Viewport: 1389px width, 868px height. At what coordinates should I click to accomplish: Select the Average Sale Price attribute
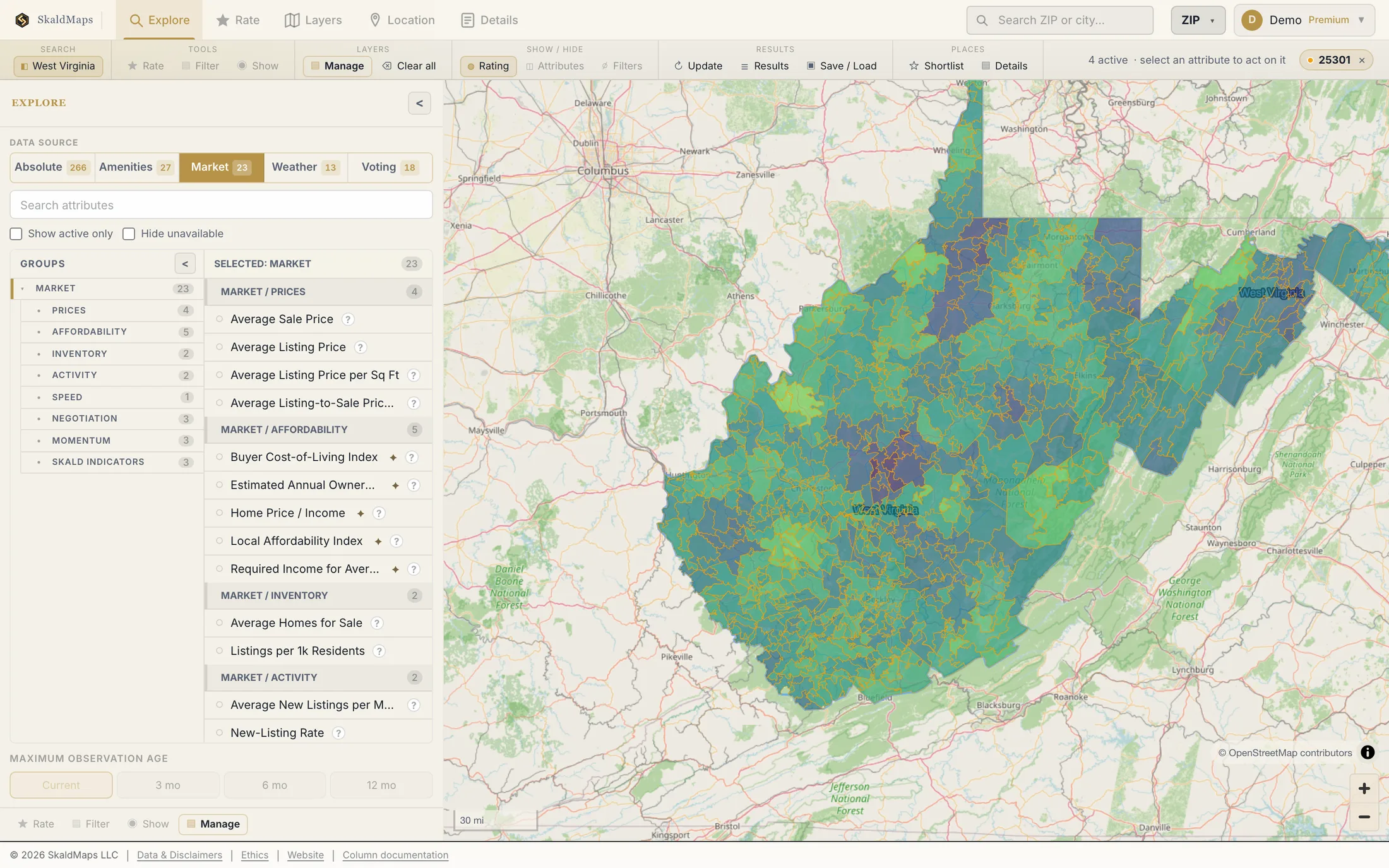coord(319,319)
